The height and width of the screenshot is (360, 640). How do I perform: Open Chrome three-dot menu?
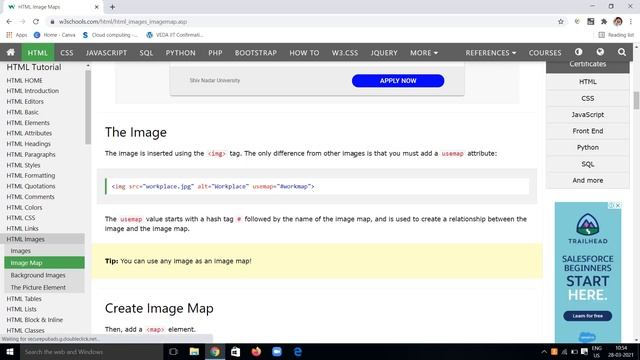pos(631,22)
